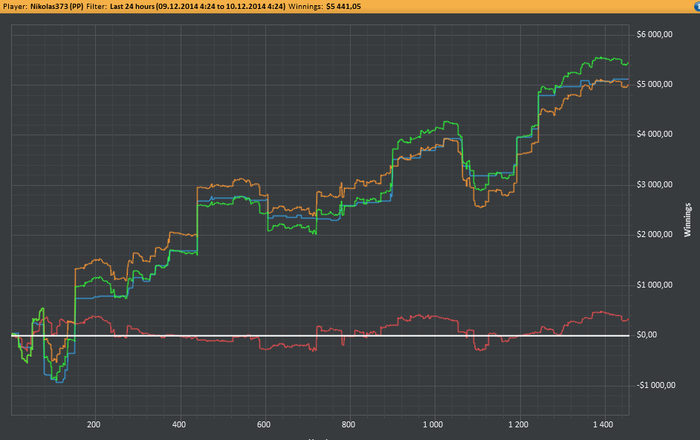
Task: Click the 600 x-axis label
Action: pyautogui.click(x=264, y=425)
